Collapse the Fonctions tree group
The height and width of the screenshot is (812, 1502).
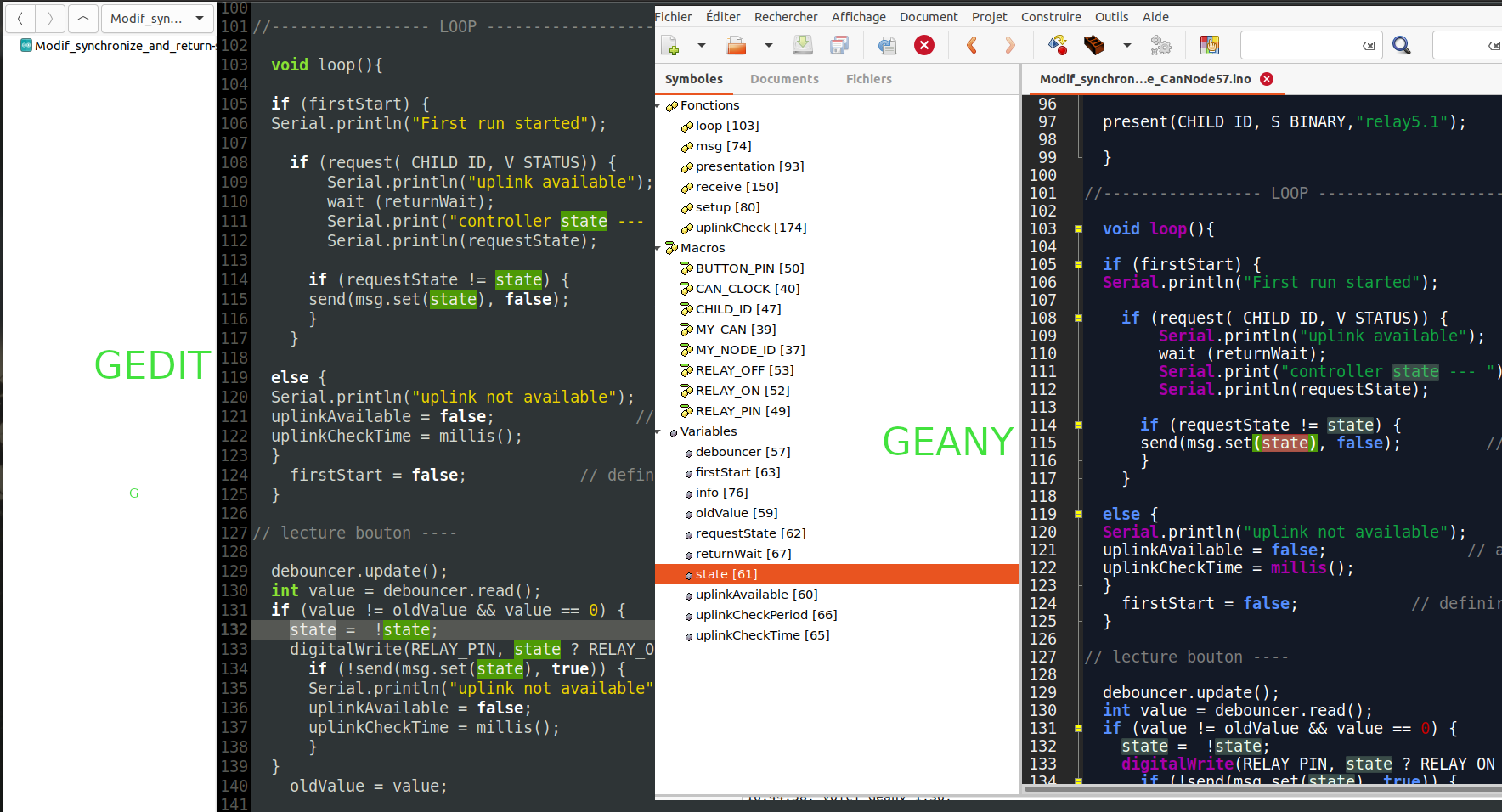tap(658, 106)
